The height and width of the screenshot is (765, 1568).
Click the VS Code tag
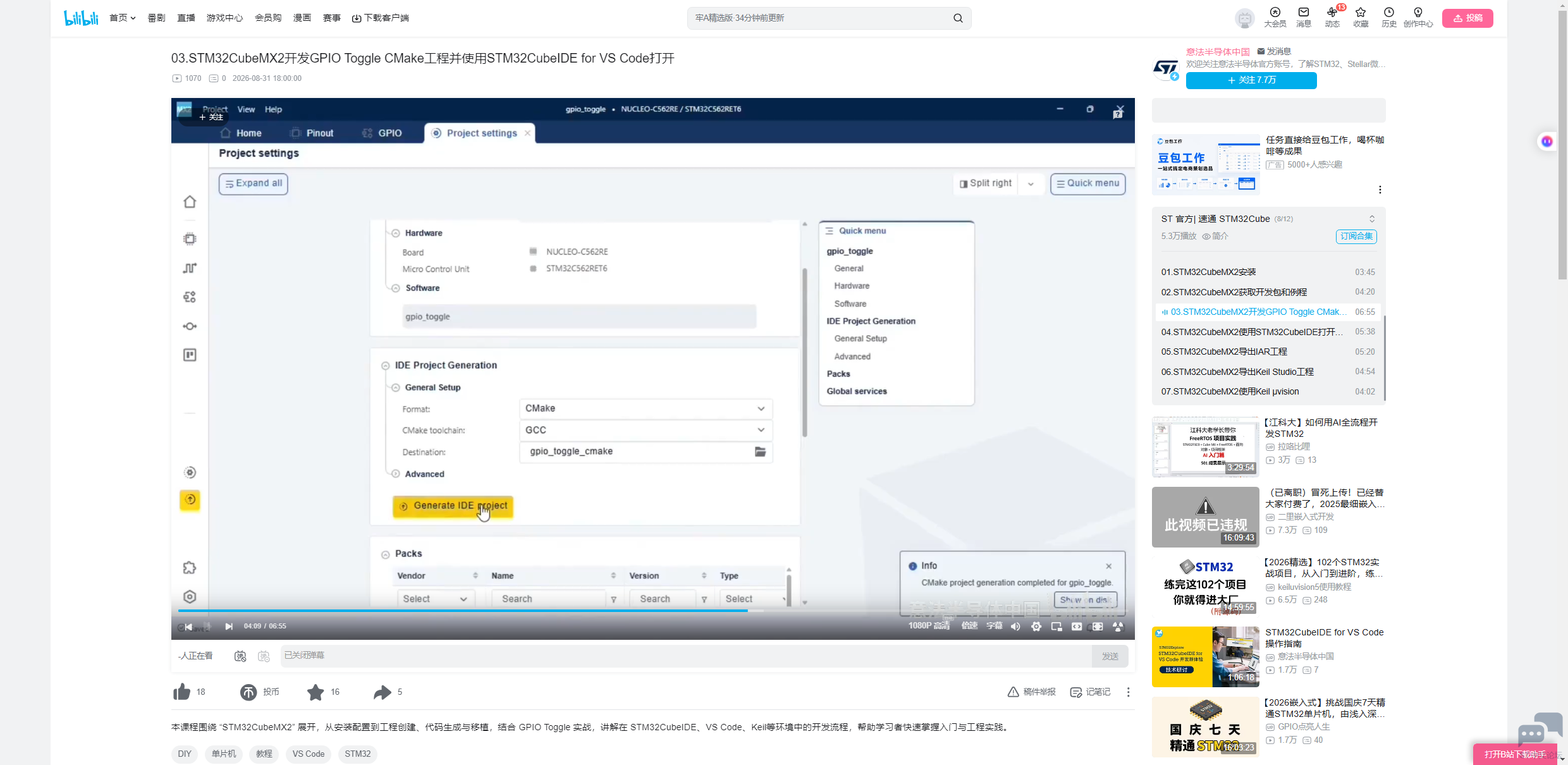pyautogui.click(x=309, y=754)
